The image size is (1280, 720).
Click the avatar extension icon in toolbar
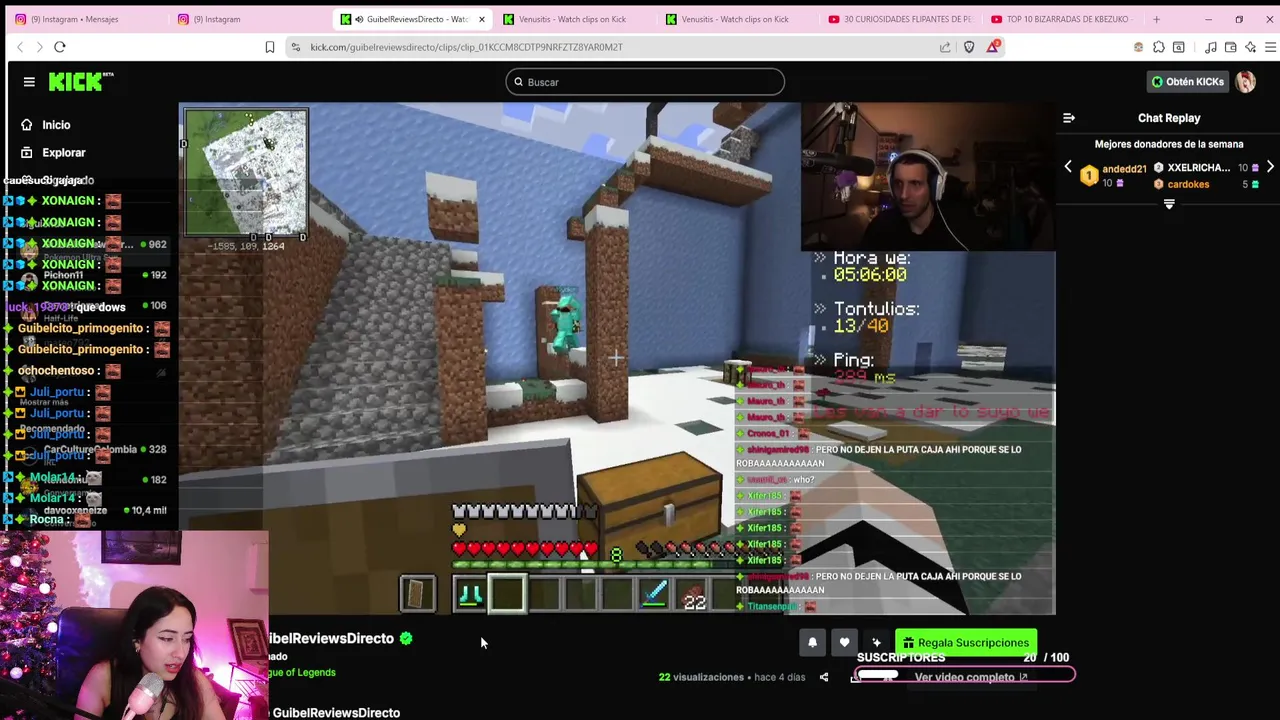1138,47
